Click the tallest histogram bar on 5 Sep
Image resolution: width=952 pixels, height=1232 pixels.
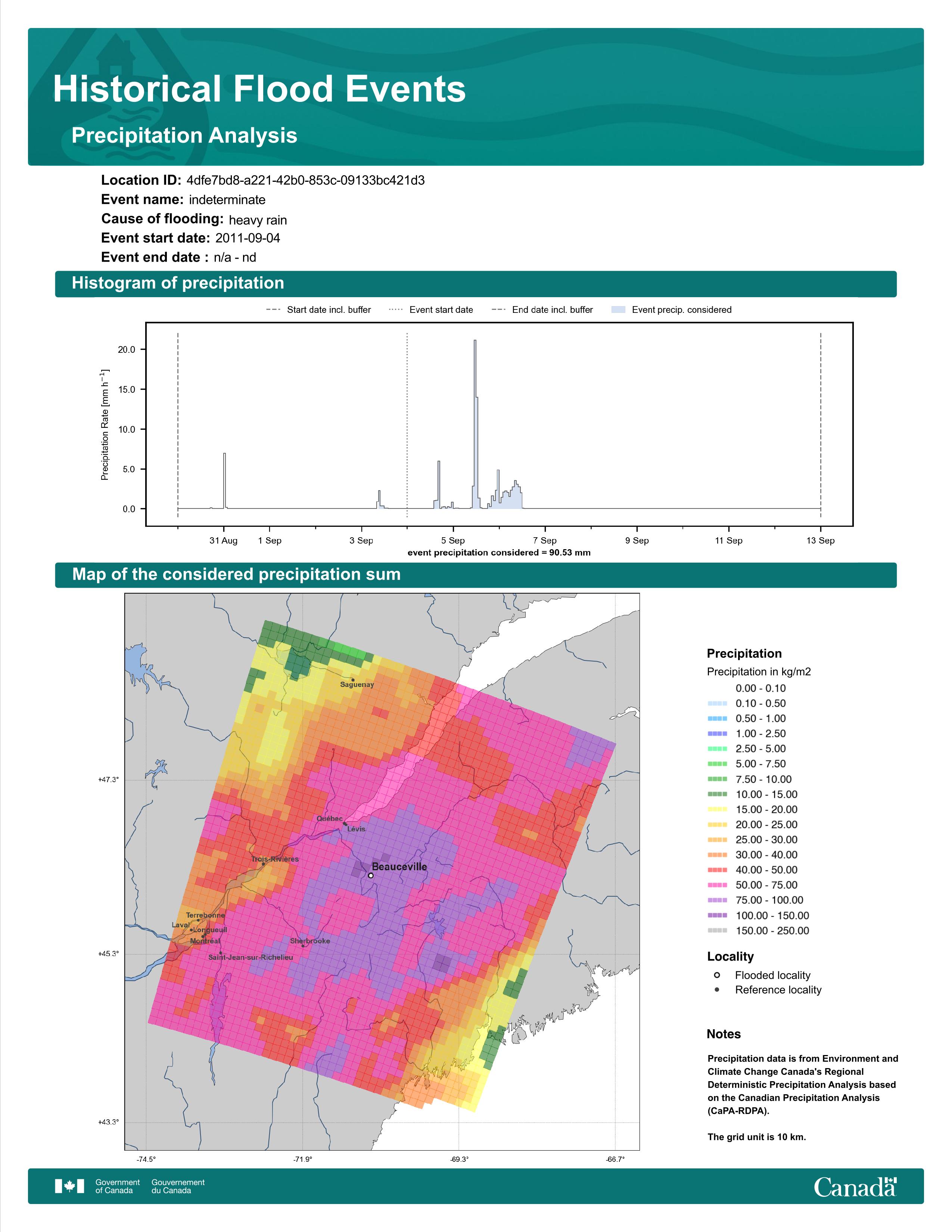[475, 424]
